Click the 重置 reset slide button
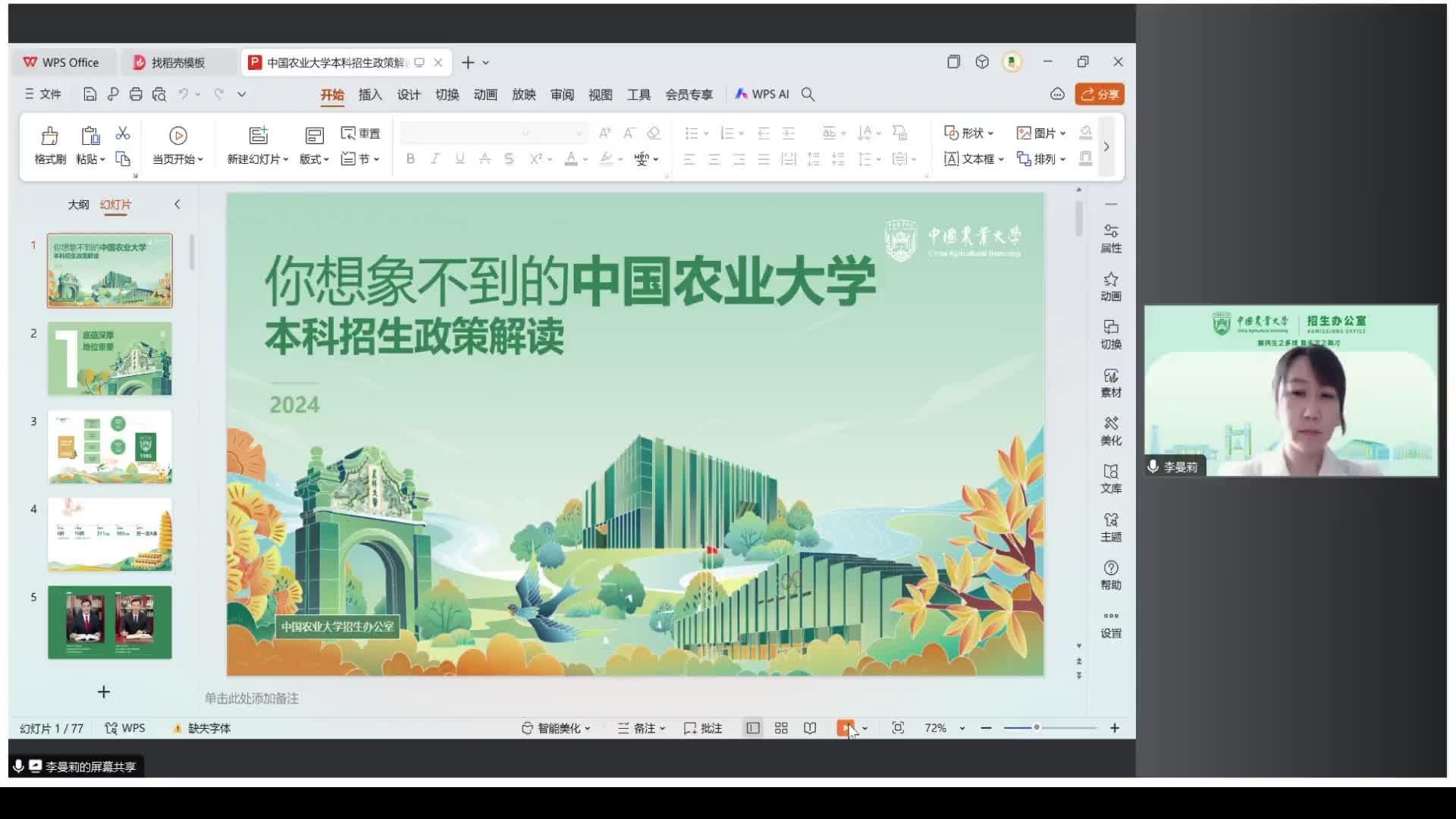The height and width of the screenshot is (819, 1456). tap(361, 133)
